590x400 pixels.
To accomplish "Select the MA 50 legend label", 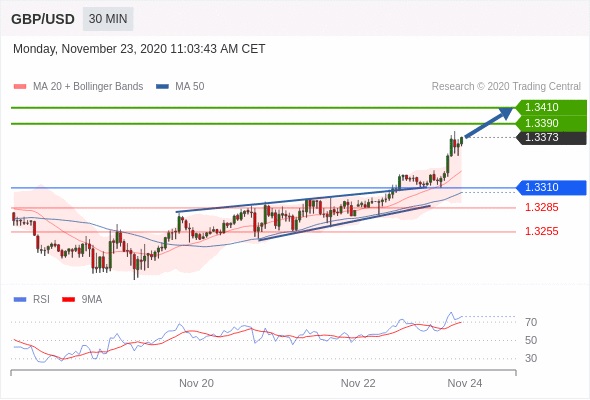I will point(190,87).
